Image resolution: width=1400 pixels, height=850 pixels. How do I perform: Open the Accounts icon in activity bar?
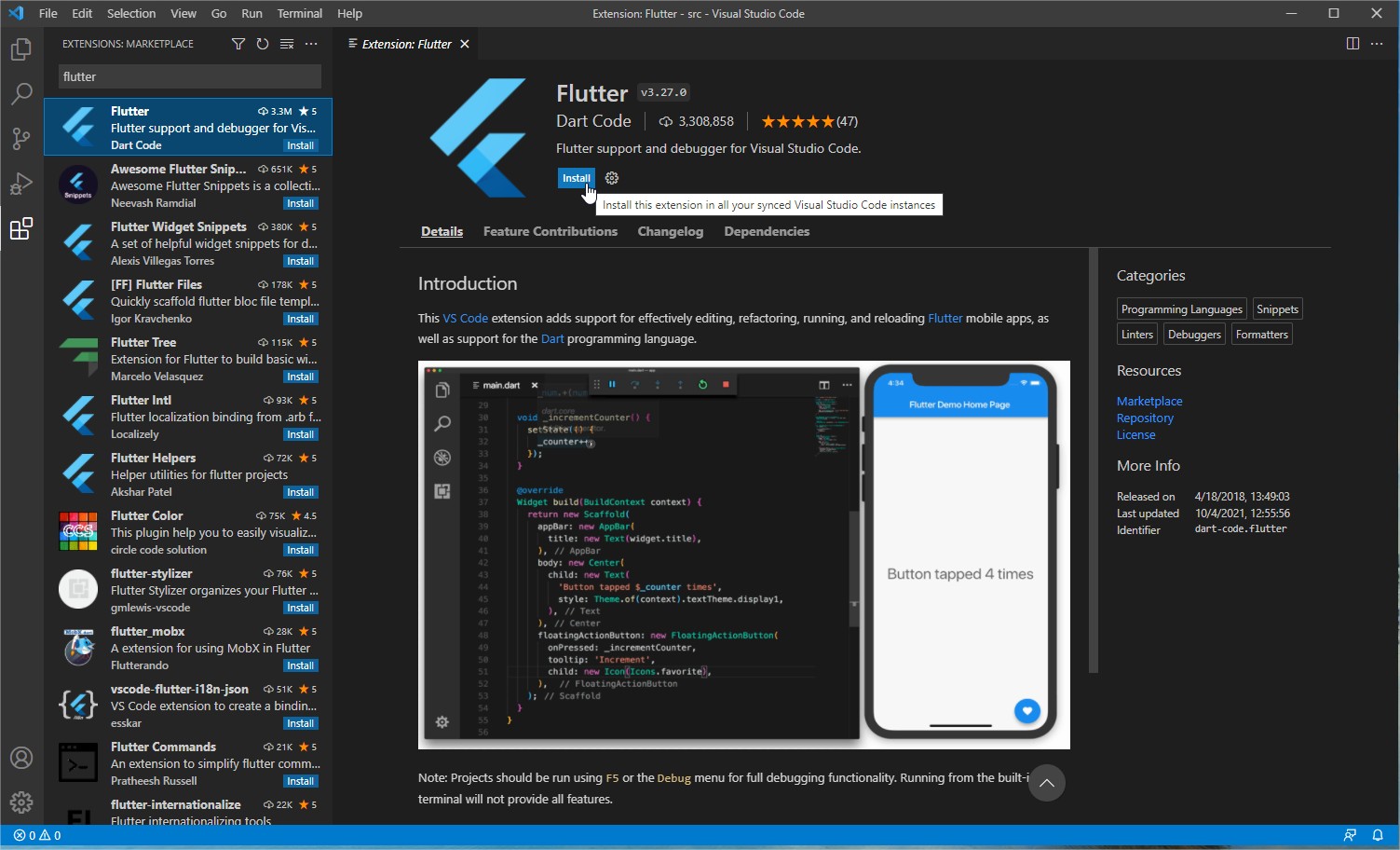(x=20, y=758)
